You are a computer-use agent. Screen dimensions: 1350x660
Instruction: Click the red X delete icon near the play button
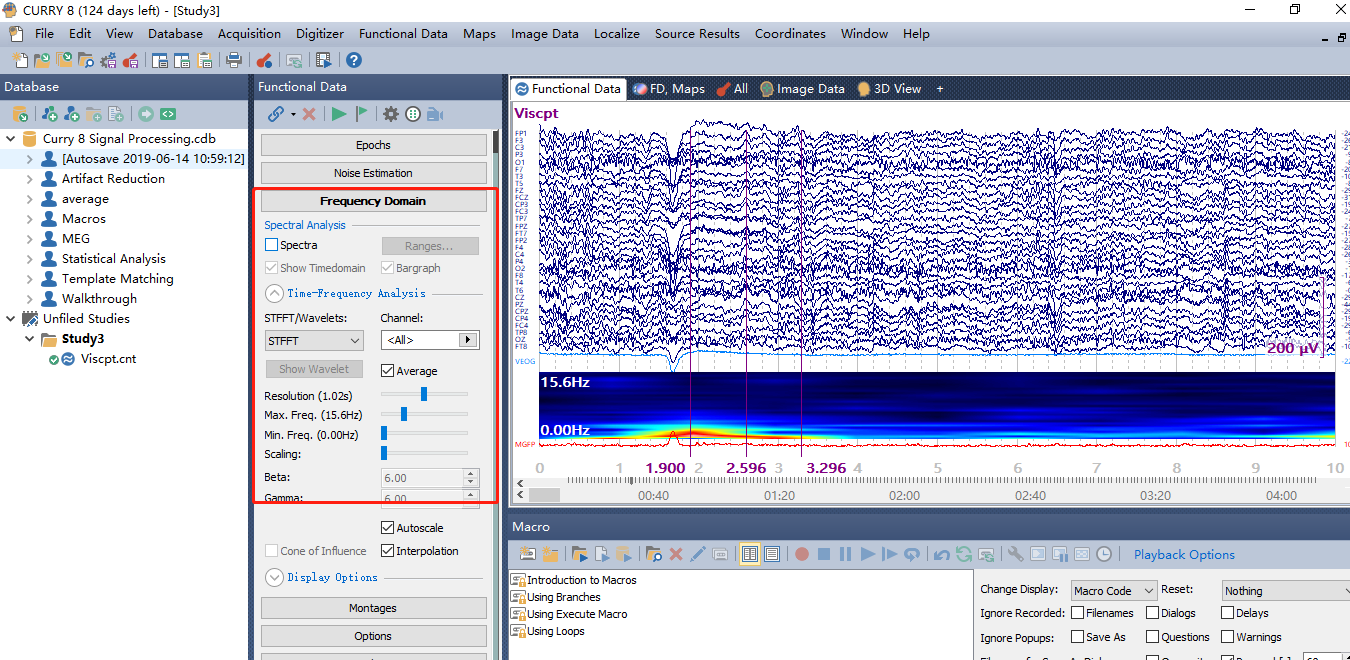point(309,113)
